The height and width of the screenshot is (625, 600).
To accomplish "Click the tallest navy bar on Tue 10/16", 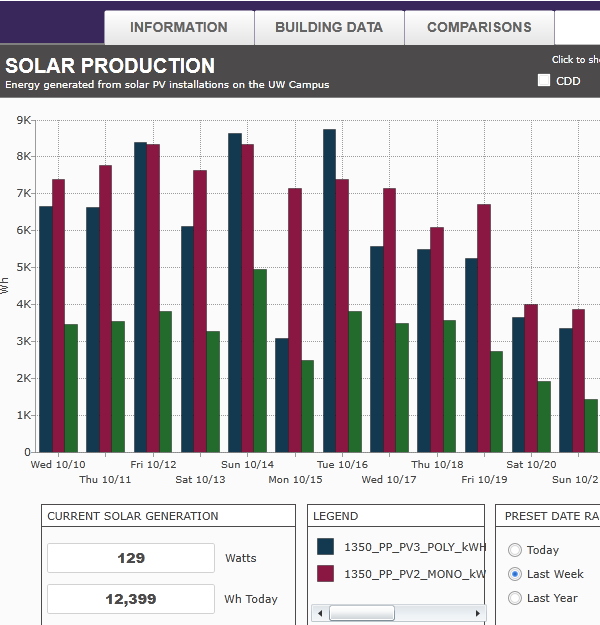I will tap(329, 290).
